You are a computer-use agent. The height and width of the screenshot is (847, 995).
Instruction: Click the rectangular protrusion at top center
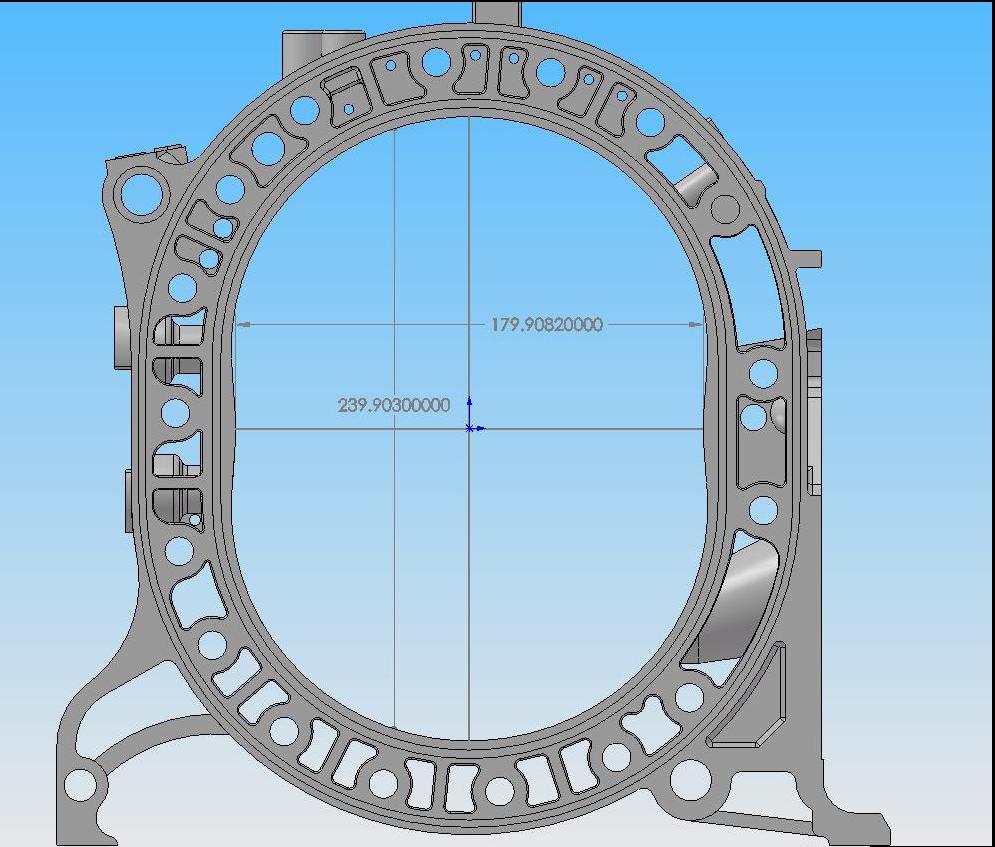pyautogui.click(x=497, y=11)
